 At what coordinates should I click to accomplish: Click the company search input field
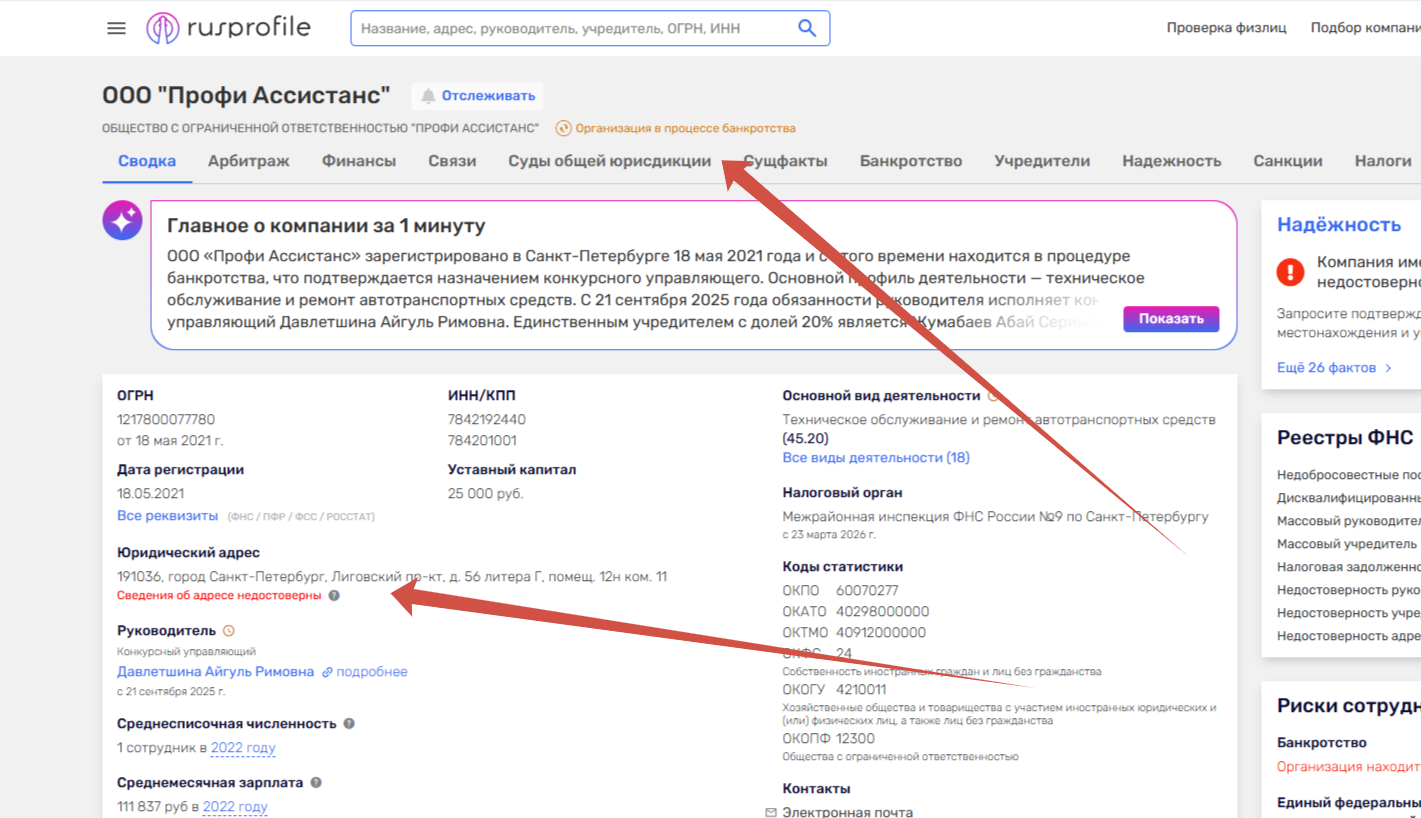tap(575, 28)
